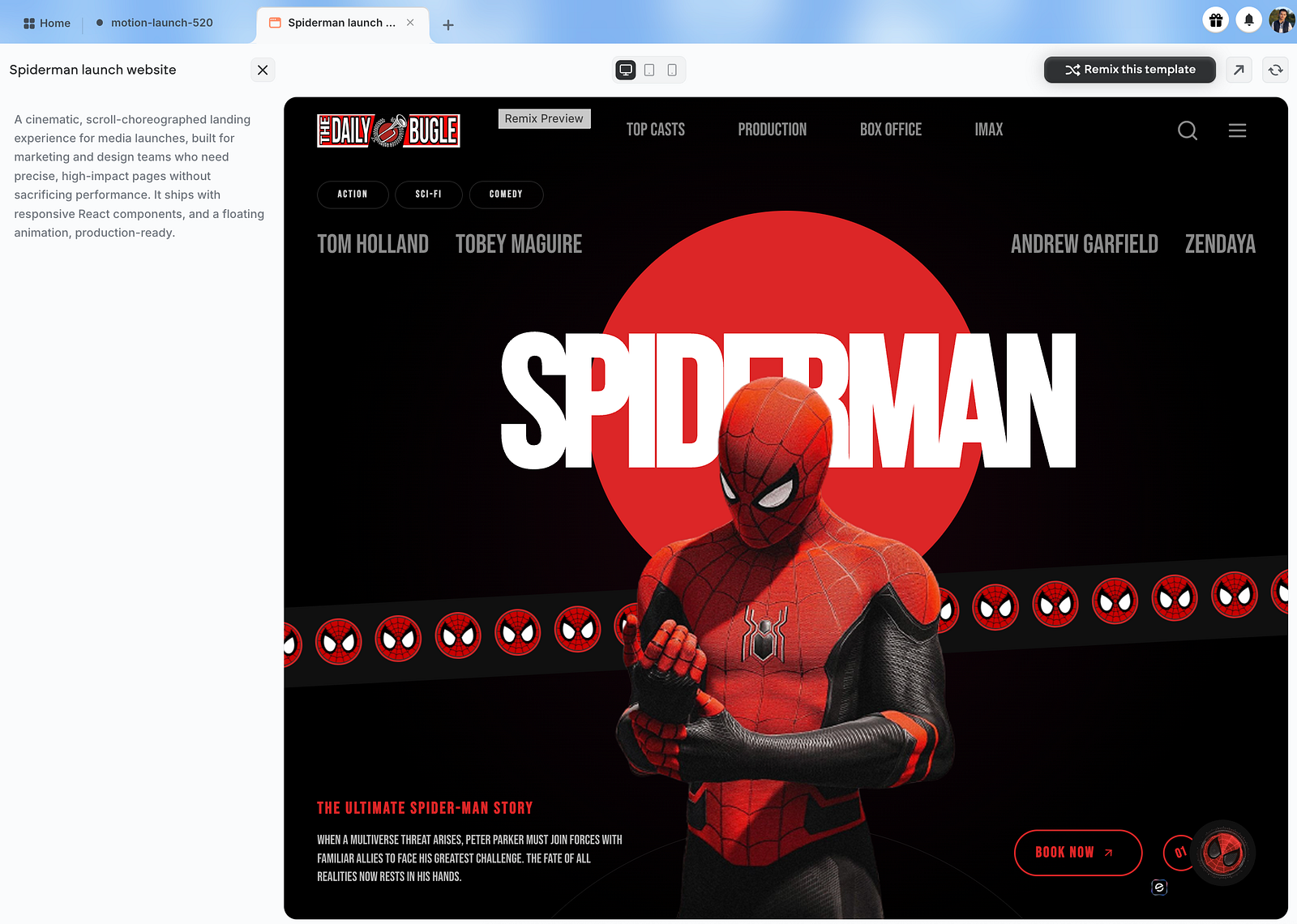The image size is (1297, 924).
Task: Switch preview to mobile view
Action: [x=672, y=70]
